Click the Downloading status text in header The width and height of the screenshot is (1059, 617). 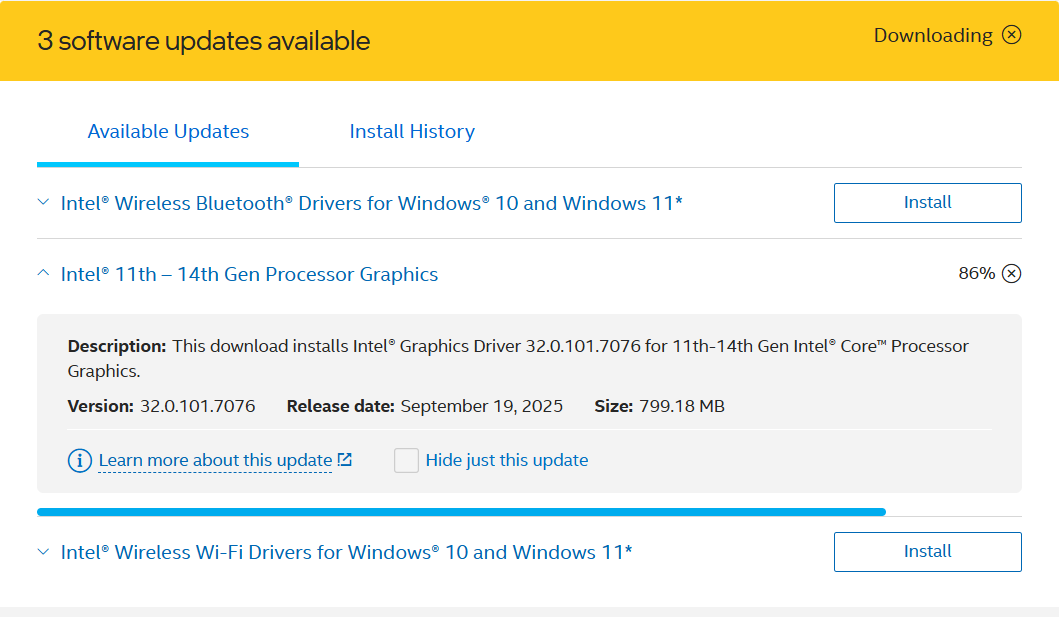tap(932, 35)
